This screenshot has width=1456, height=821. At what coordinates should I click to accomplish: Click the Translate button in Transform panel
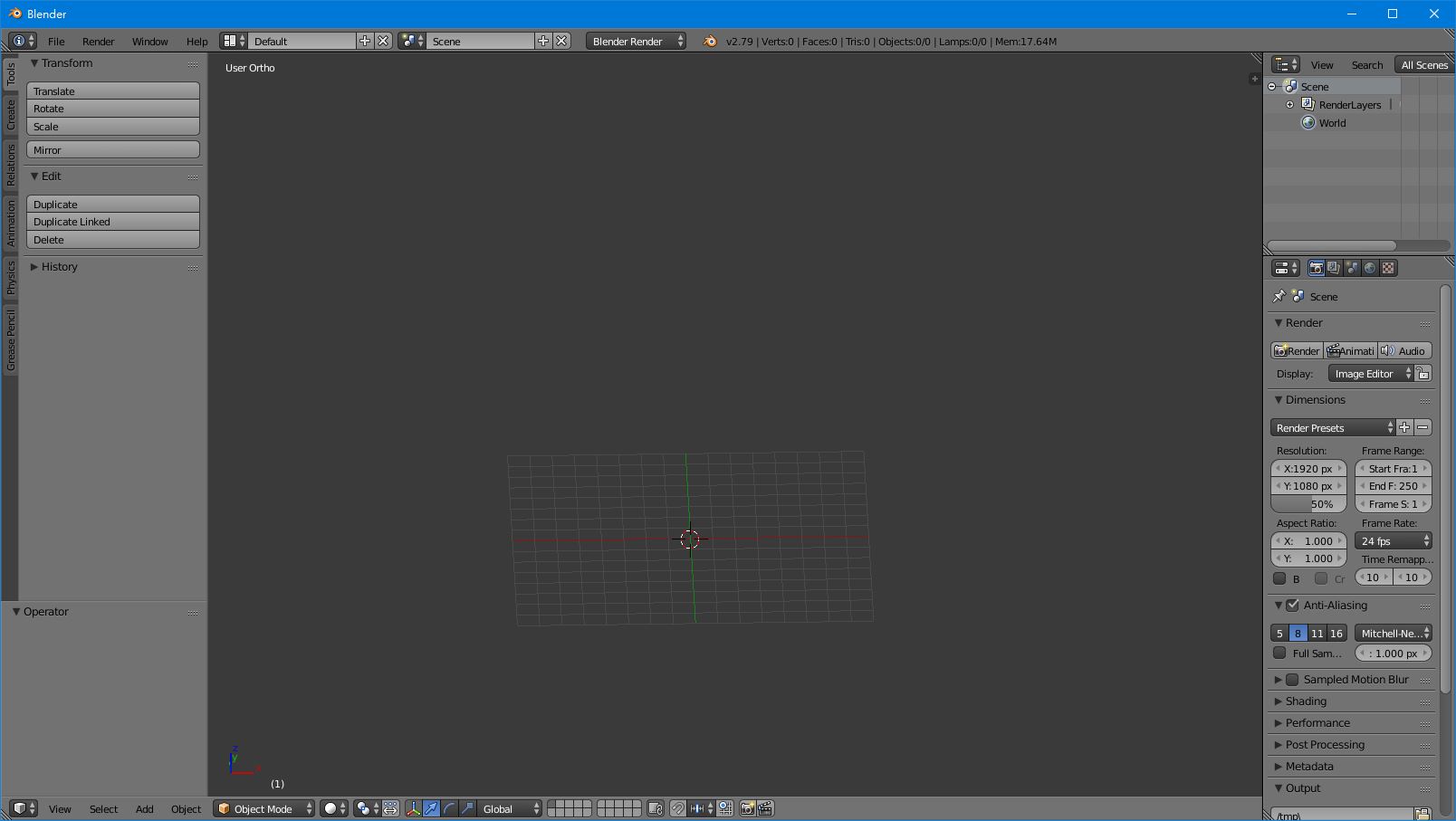pos(112,91)
